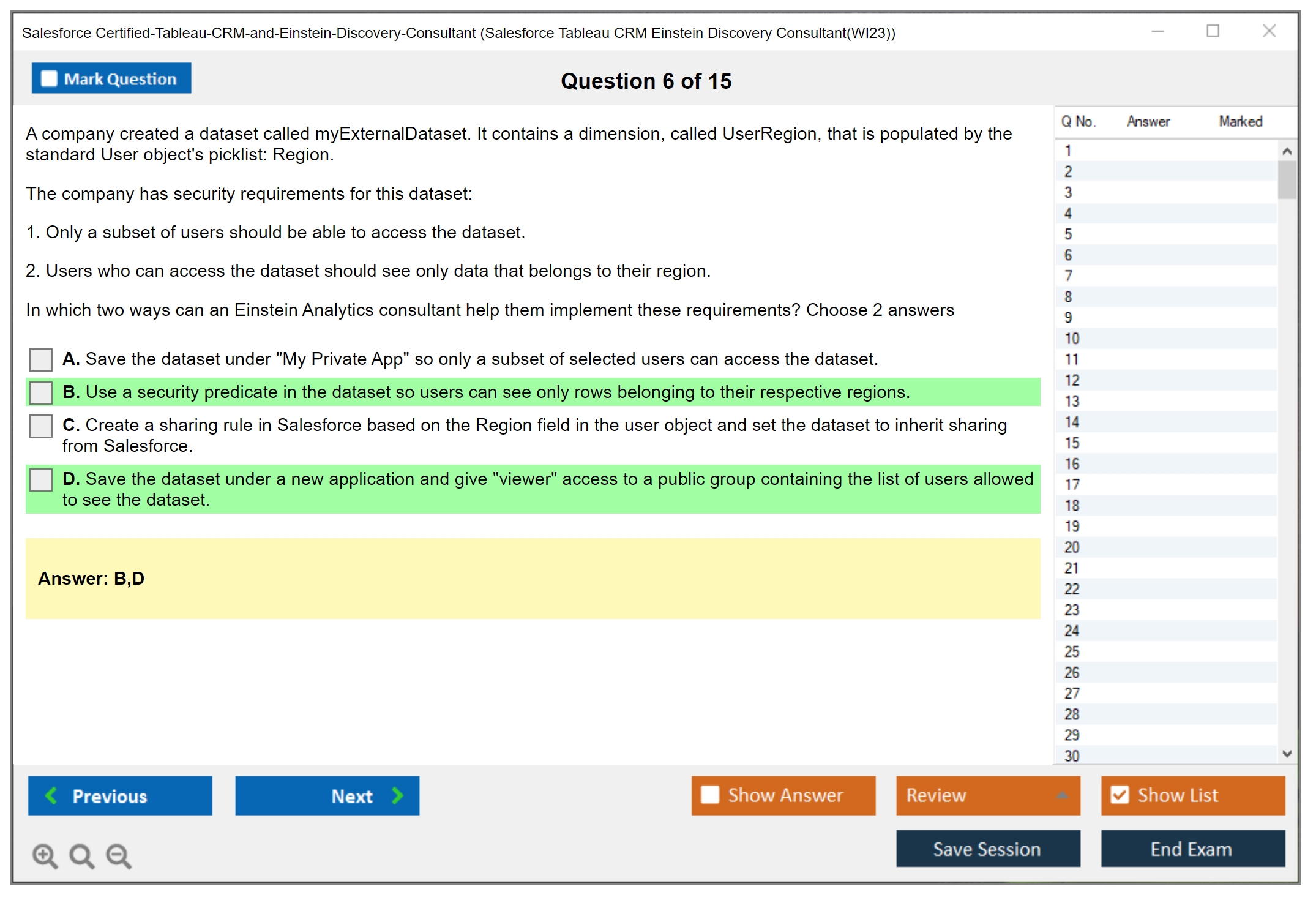This screenshot has width=1316, height=900.
Task: Tick answer option D checkbox
Action: [41, 479]
